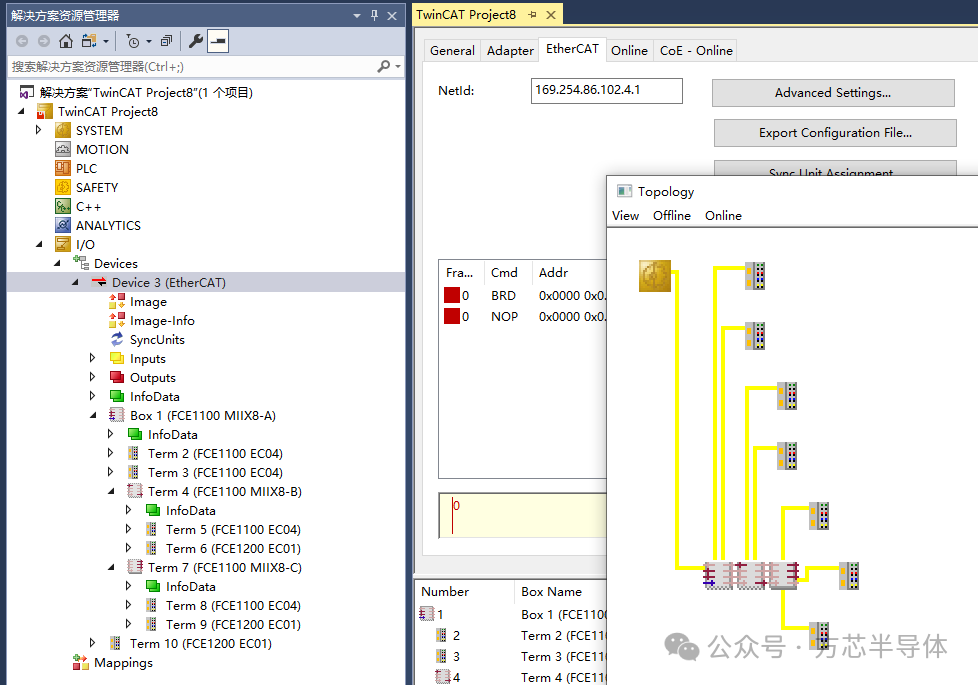Expand Term 10 (FCE1200 EC01)
The height and width of the screenshot is (685, 978).
pos(92,643)
